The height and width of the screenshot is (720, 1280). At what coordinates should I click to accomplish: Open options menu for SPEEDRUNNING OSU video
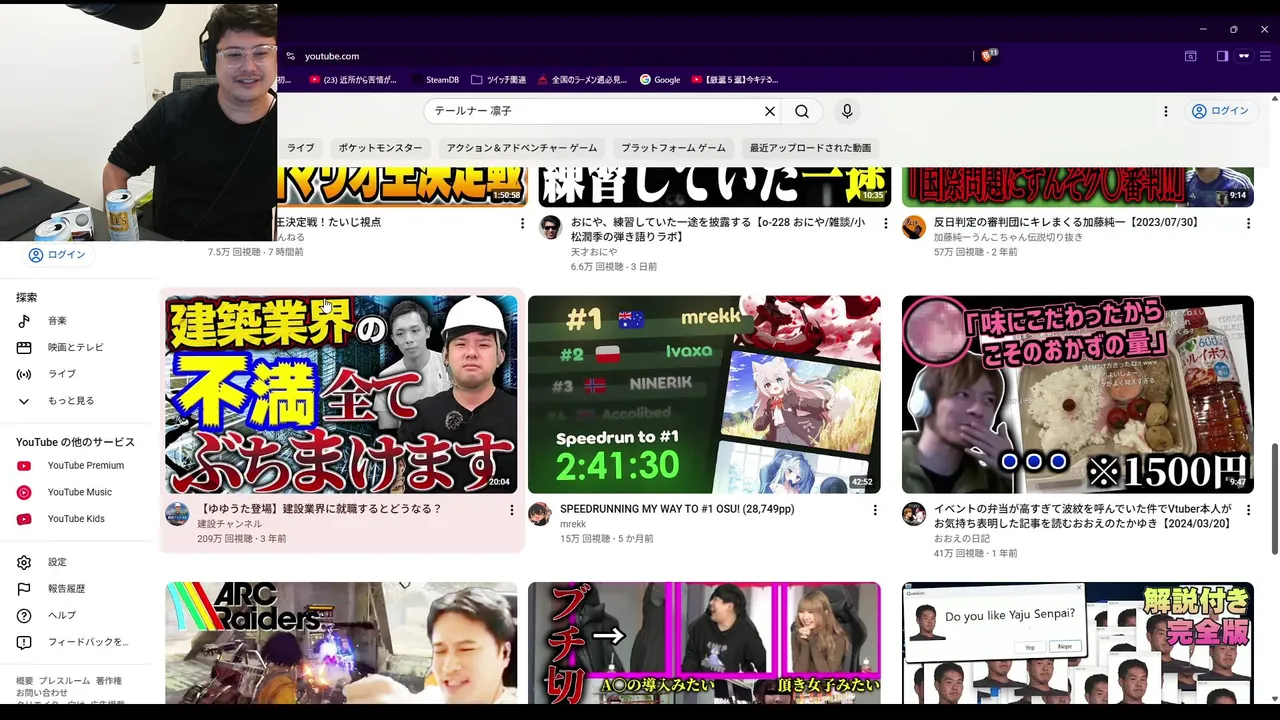click(x=875, y=510)
